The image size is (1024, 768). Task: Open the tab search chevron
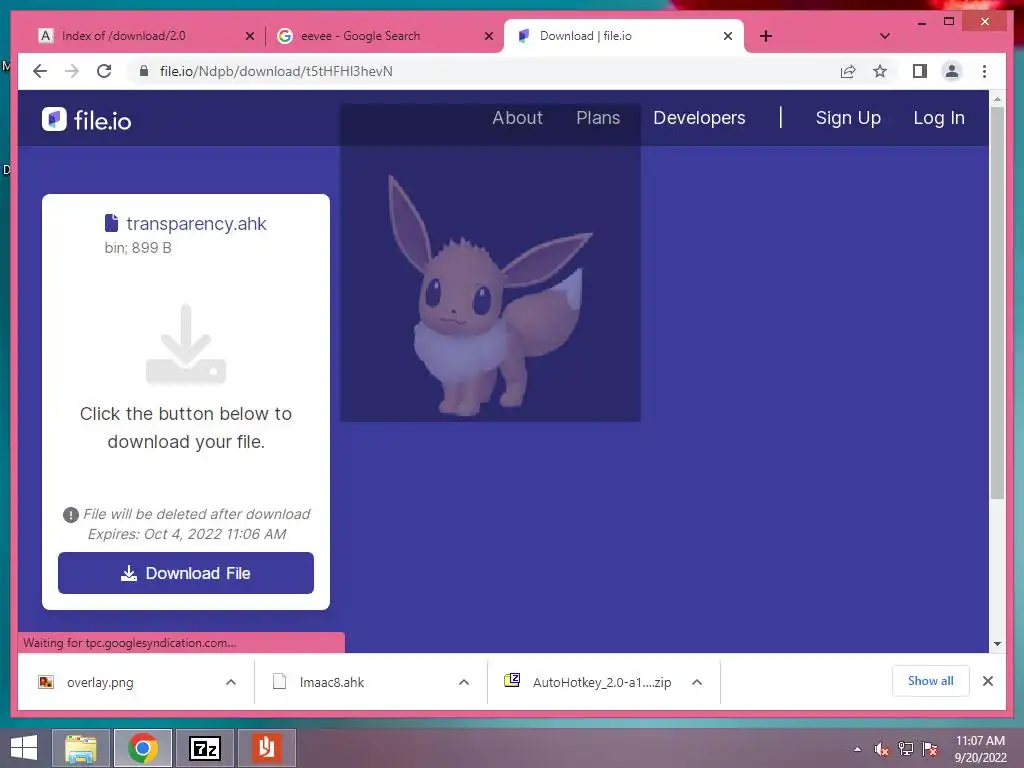885,36
